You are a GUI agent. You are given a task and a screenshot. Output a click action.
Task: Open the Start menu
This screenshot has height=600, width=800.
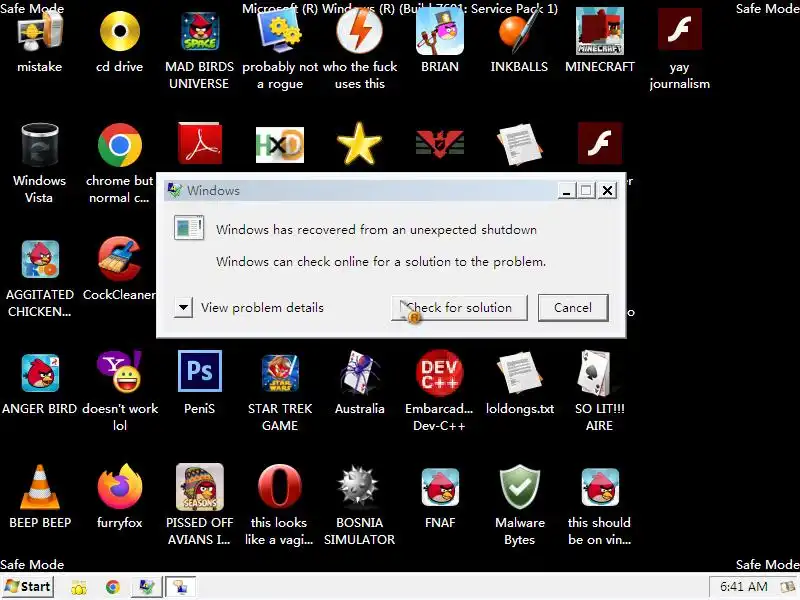[28, 587]
